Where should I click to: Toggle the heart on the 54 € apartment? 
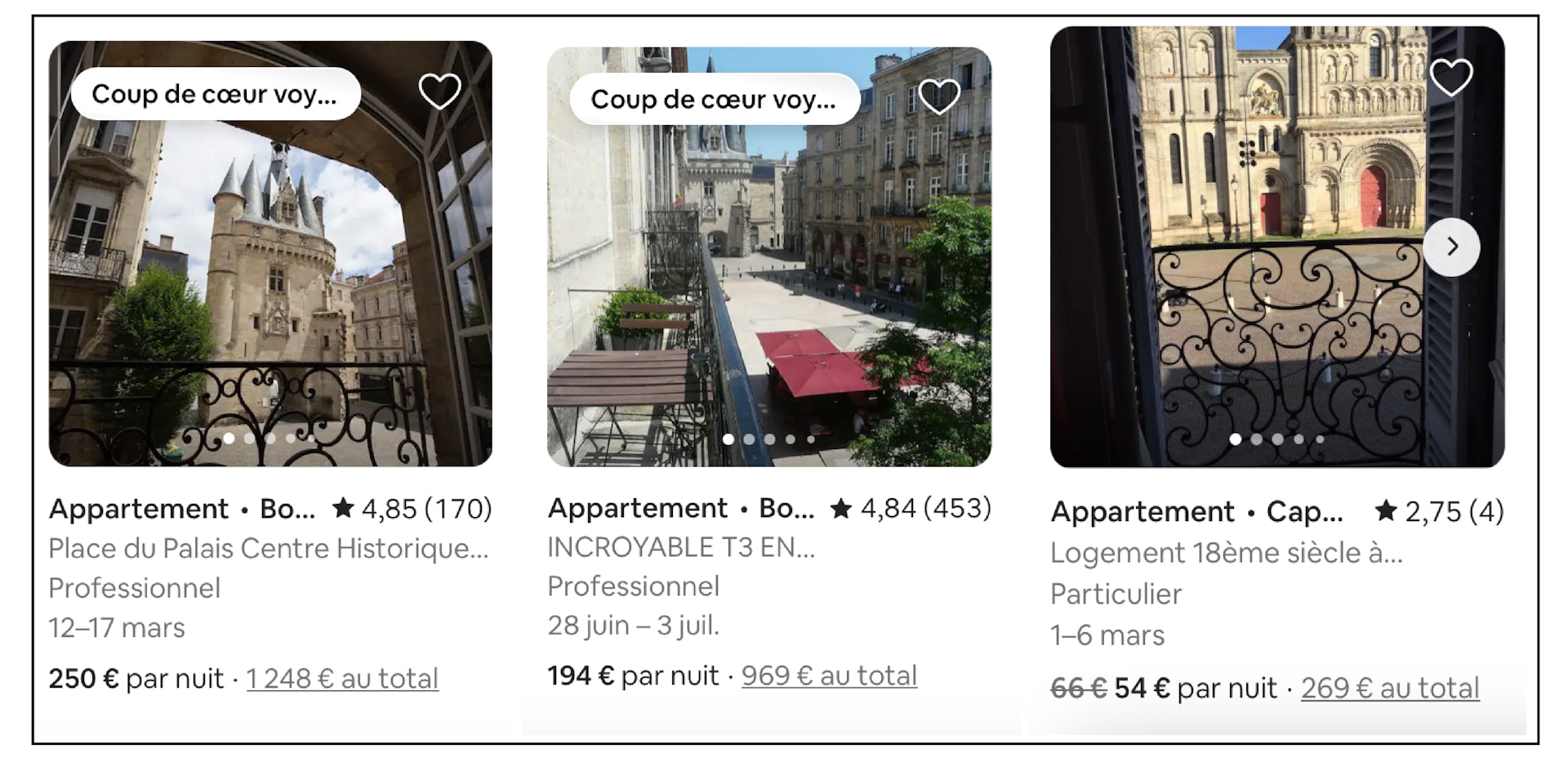1451,78
